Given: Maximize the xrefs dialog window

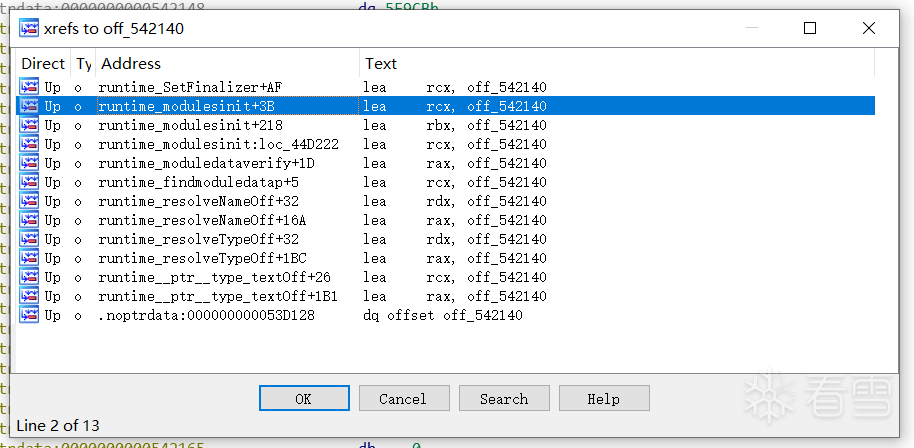Looking at the screenshot, I should click(x=810, y=27).
